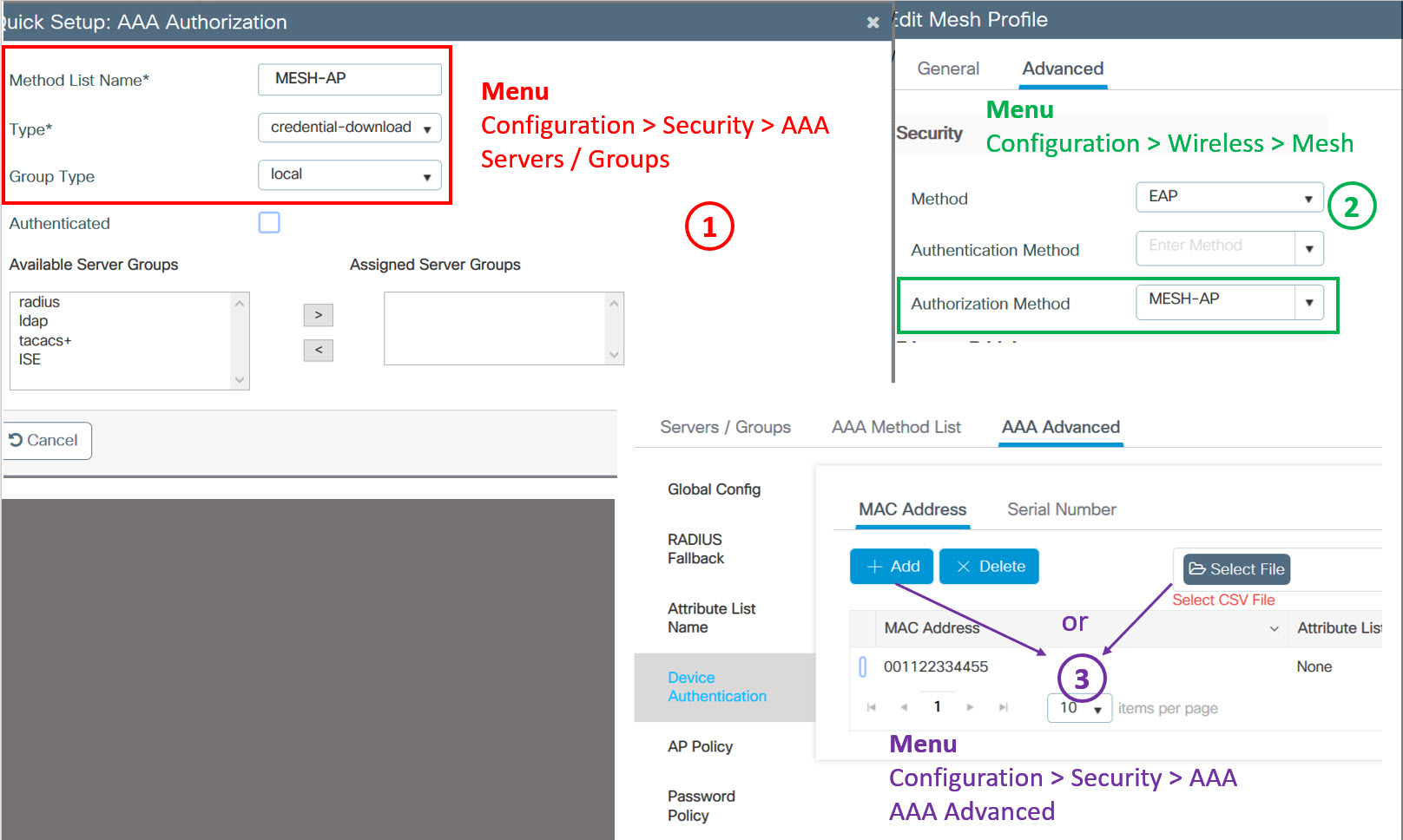Select Device Authentication in the sidebar
This screenshot has height=840, width=1403.
pyautogui.click(x=716, y=686)
